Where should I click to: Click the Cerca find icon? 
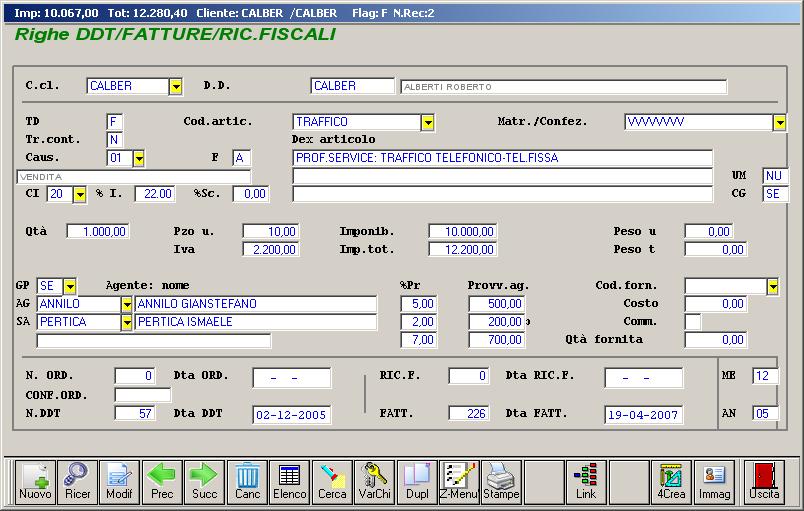pos(332,482)
